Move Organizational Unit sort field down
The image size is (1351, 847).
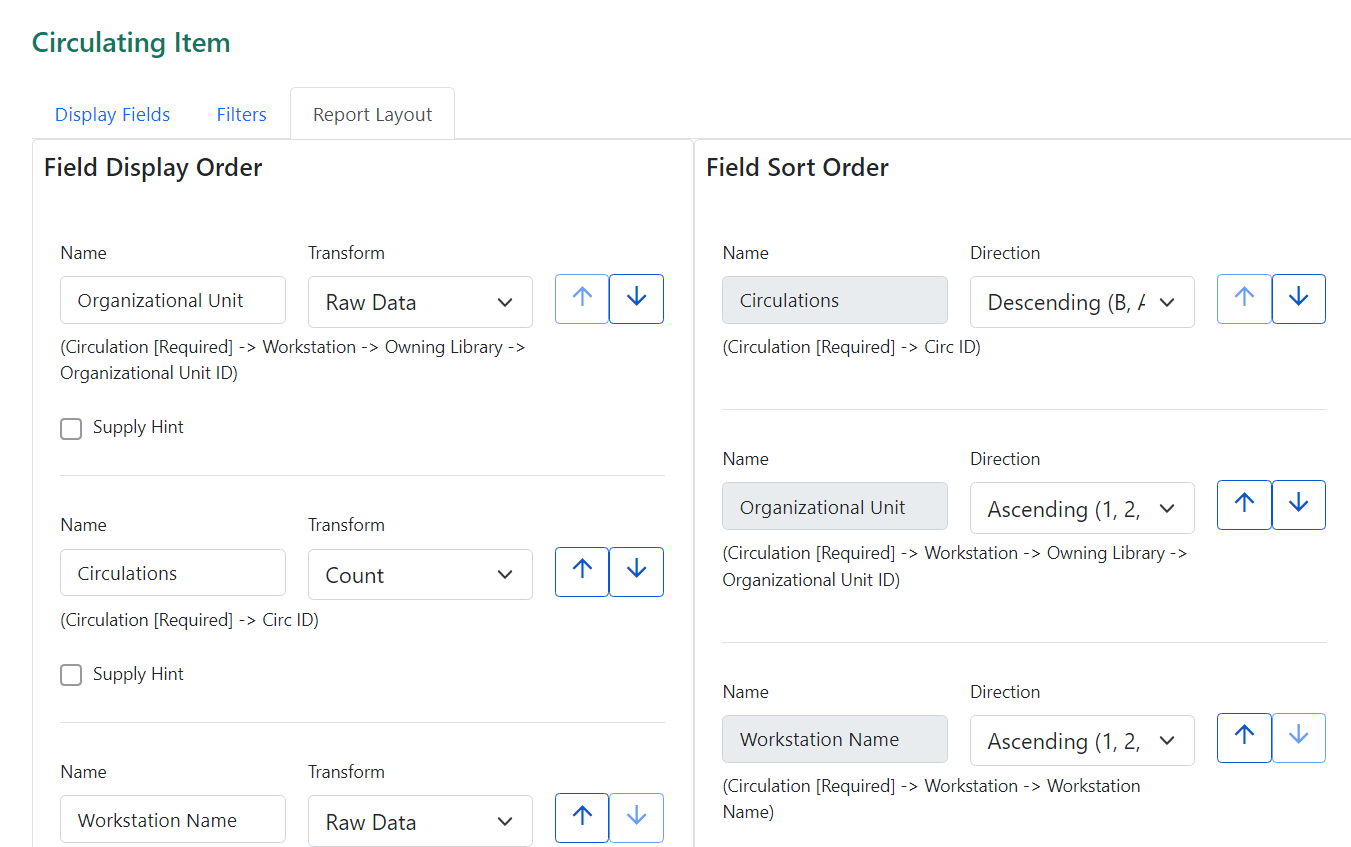[1298, 504]
